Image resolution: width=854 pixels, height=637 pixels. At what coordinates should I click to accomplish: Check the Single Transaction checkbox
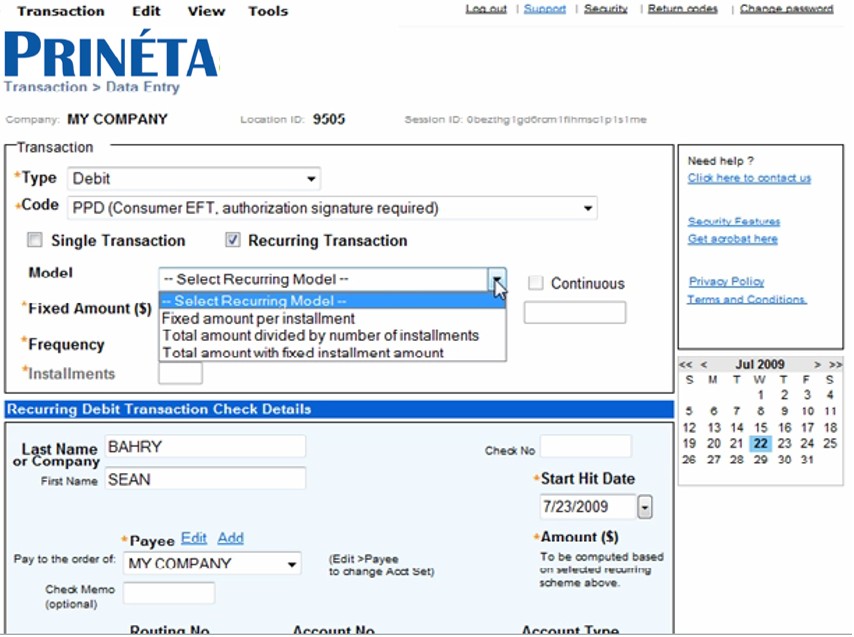click(x=35, y=240)
